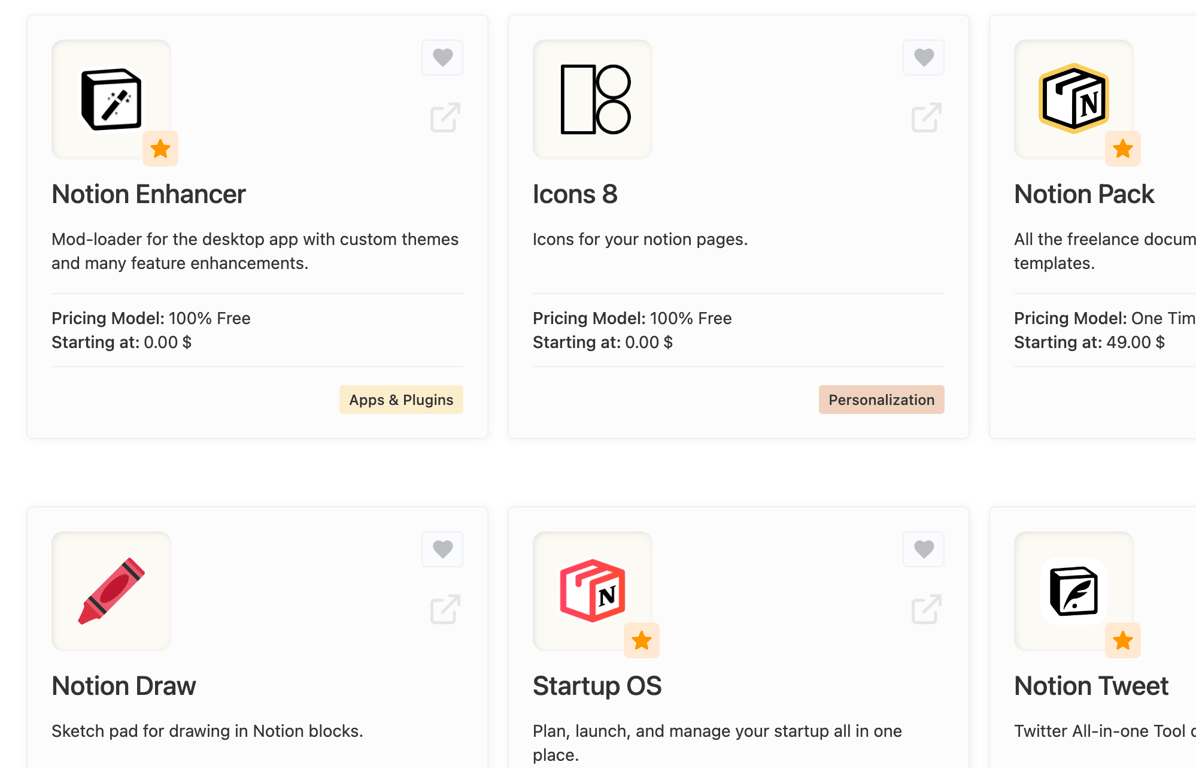Click the Notion Draw crayon icon
Image resolution: width=1196 pixels, height=768 pixels.
(x=111, y=591)
